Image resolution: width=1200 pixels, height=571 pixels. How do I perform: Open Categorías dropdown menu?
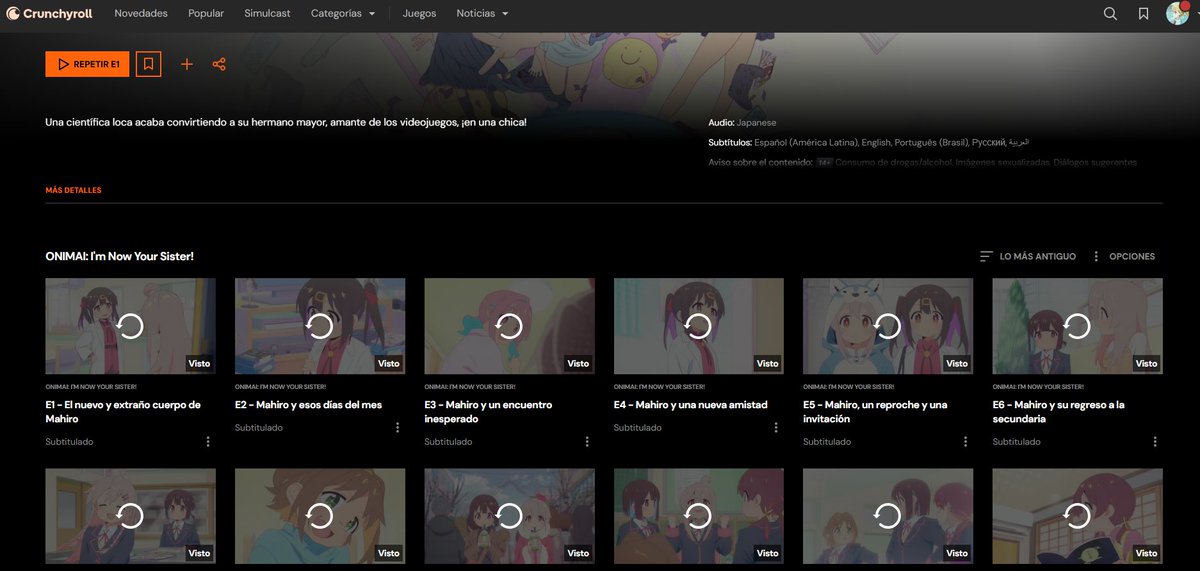tap(343, 14)
